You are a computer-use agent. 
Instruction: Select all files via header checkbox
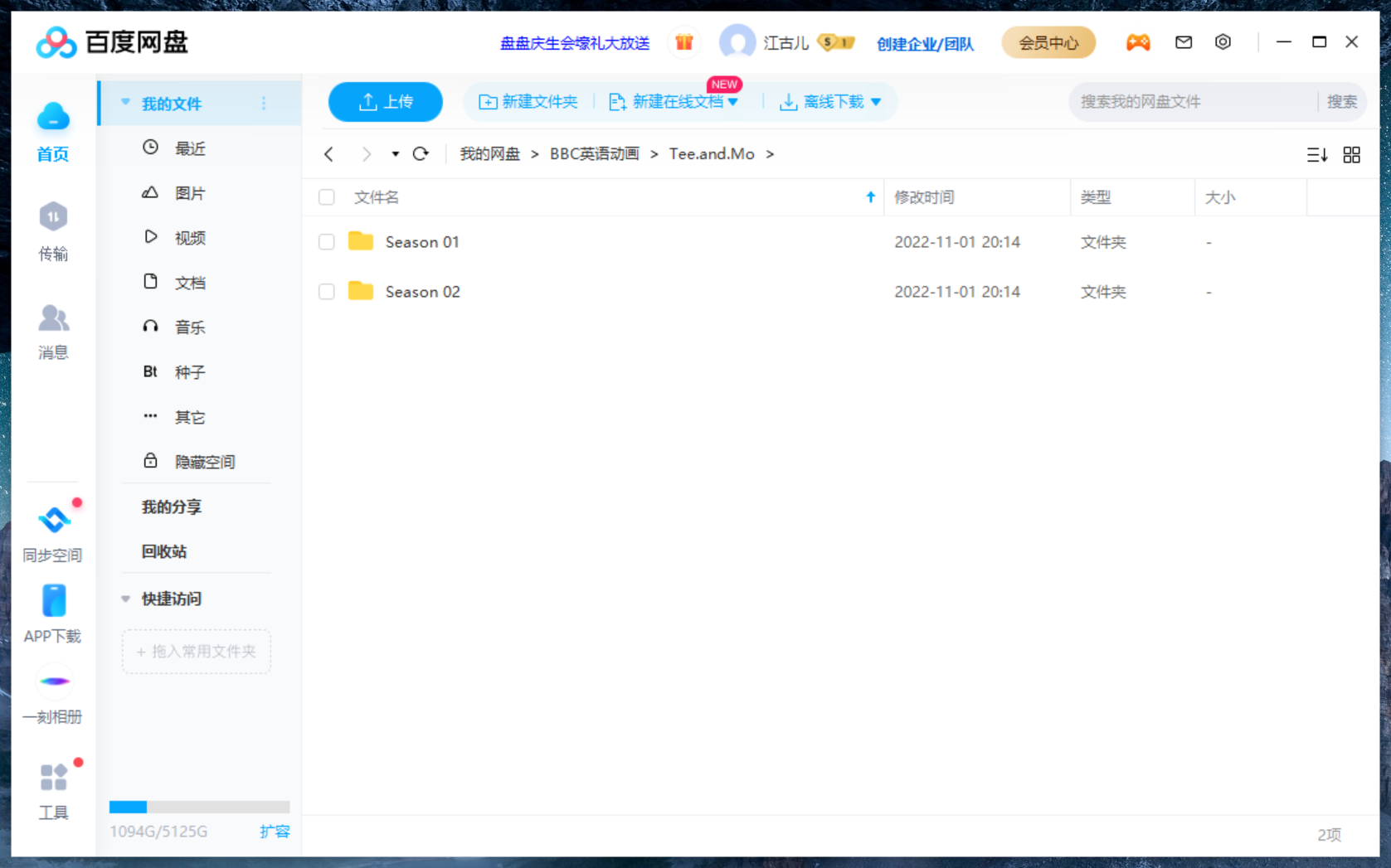(326, 196)
